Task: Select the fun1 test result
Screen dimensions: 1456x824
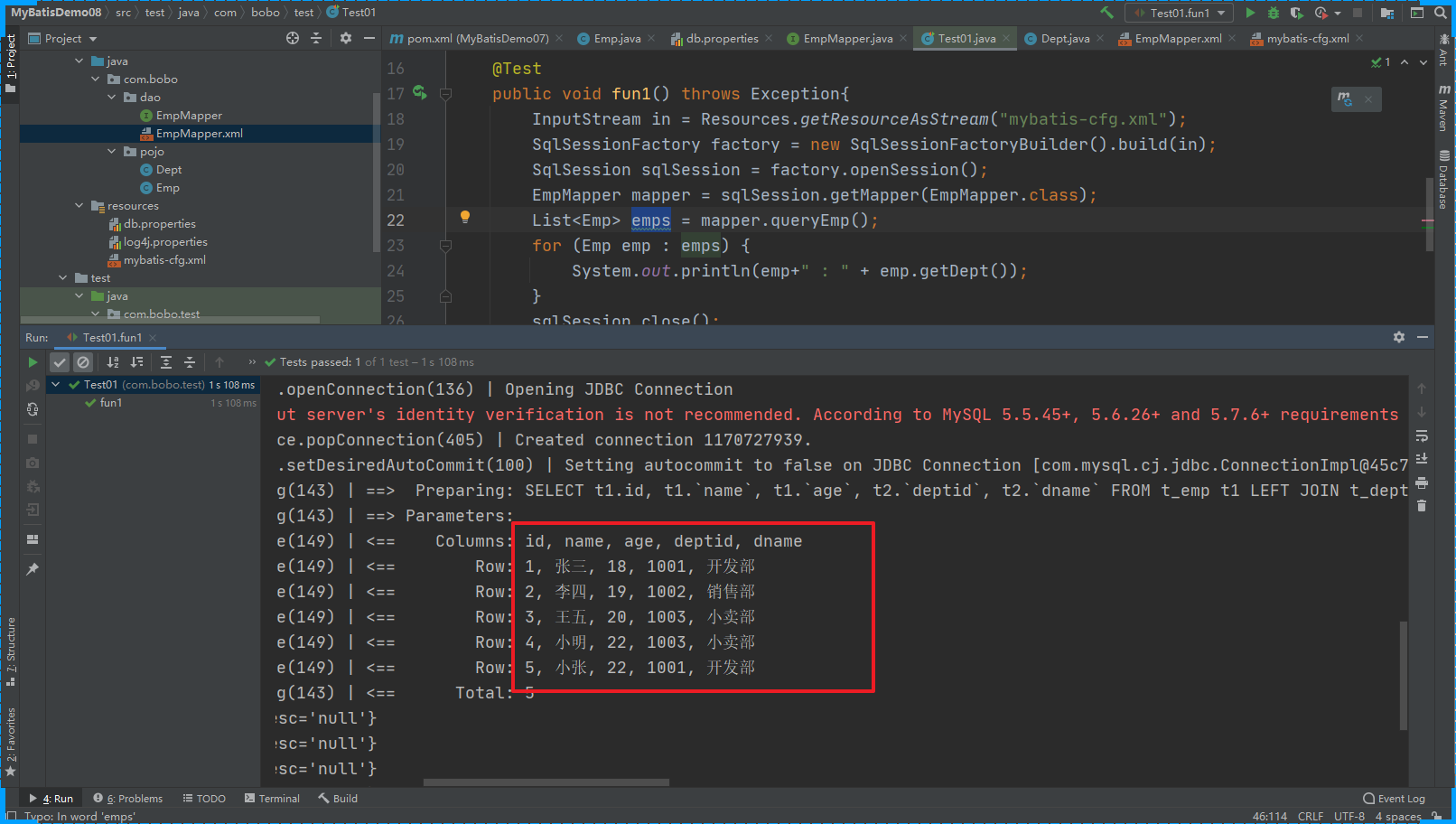Action: pos(111,403)
